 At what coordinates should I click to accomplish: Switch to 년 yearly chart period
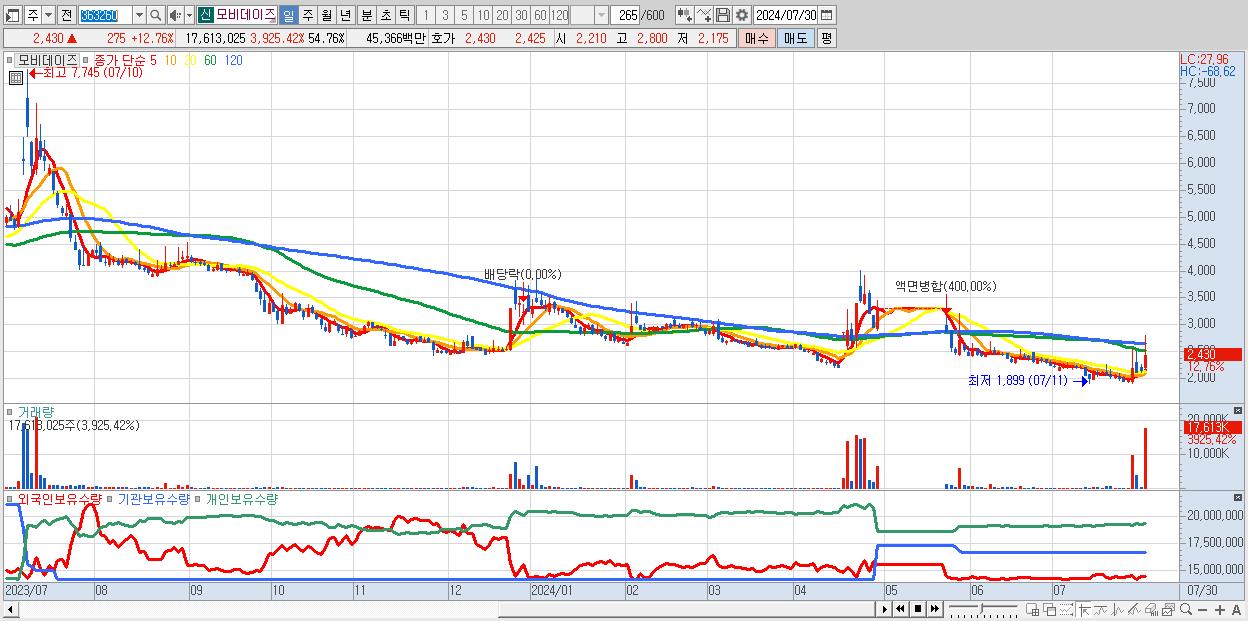(x=345, y=15)
